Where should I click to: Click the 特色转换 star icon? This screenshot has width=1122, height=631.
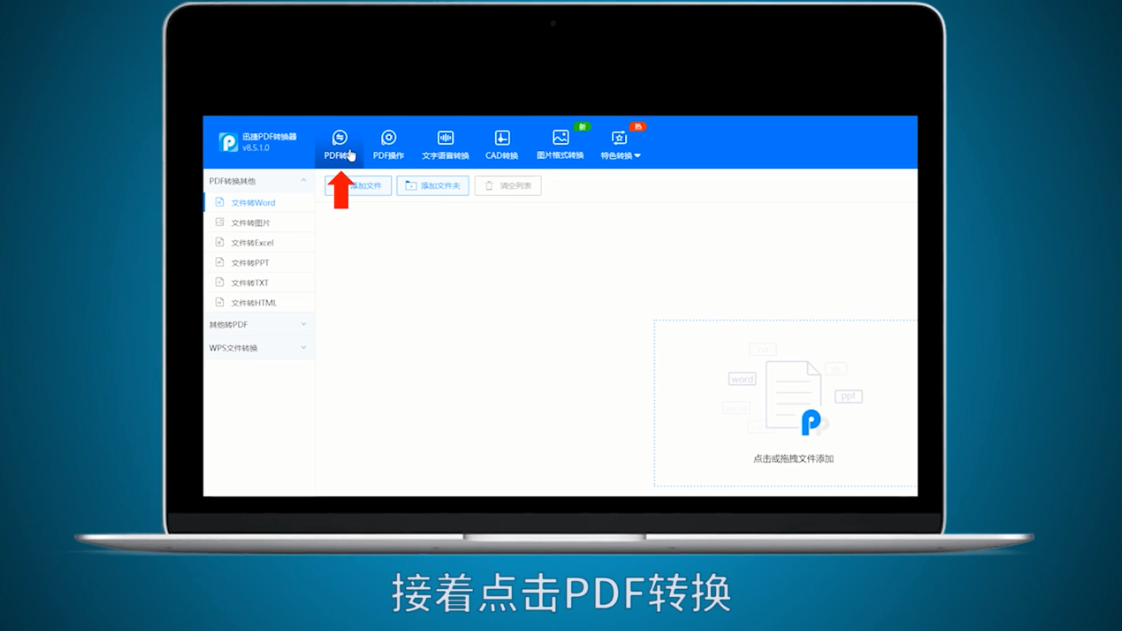tap(618, 140)
